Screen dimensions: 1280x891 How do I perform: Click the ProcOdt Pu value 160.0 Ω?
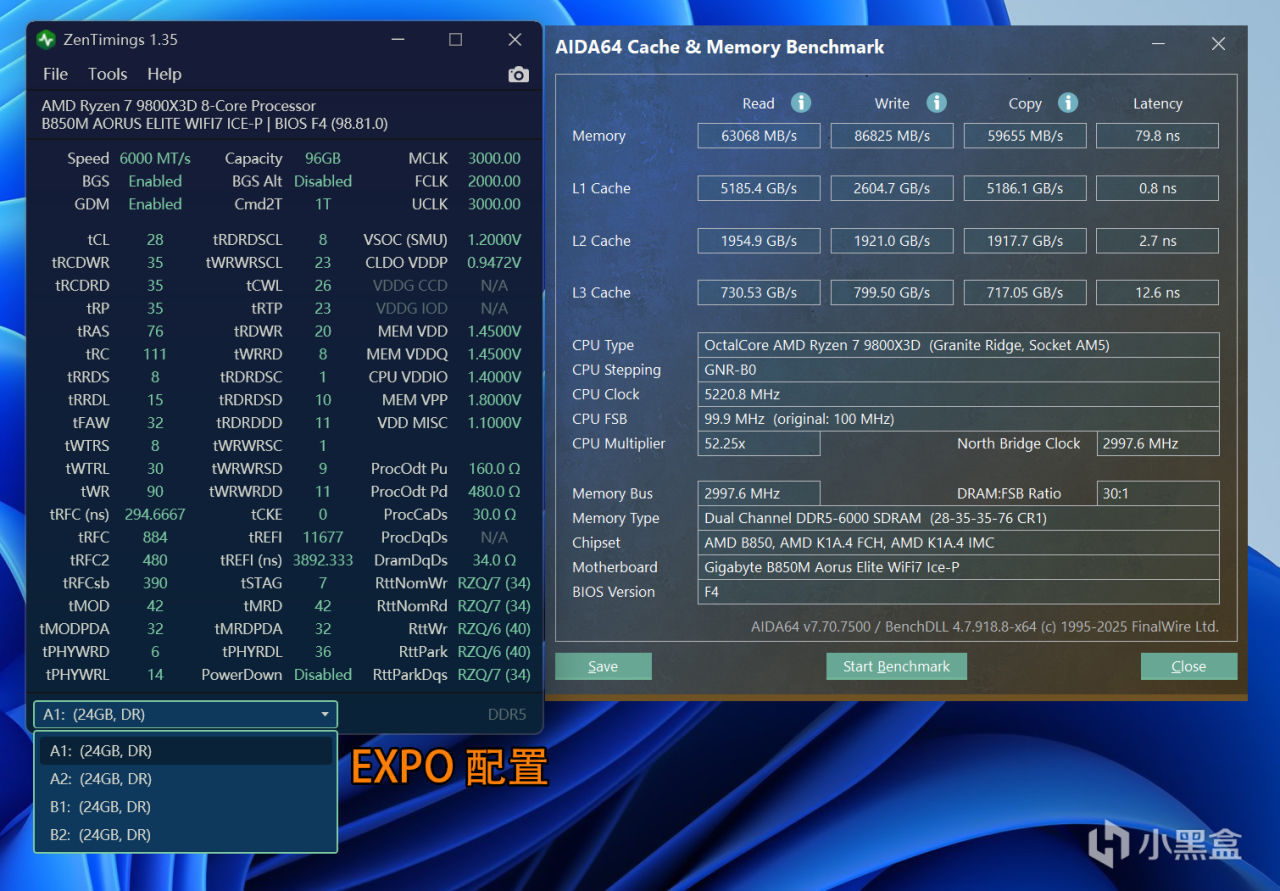494,468
